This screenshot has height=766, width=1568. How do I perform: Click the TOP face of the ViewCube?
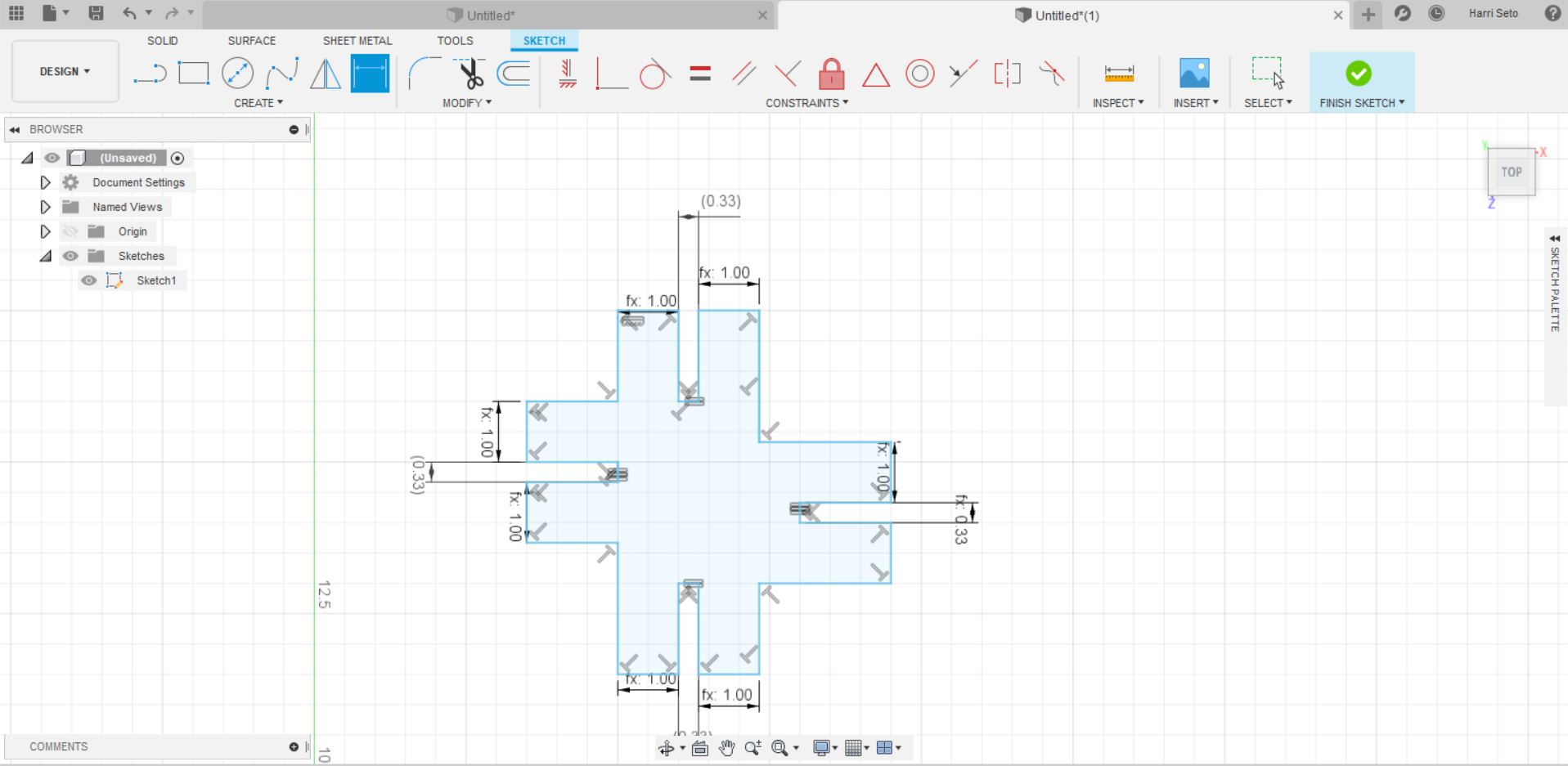click(1511, 172)
